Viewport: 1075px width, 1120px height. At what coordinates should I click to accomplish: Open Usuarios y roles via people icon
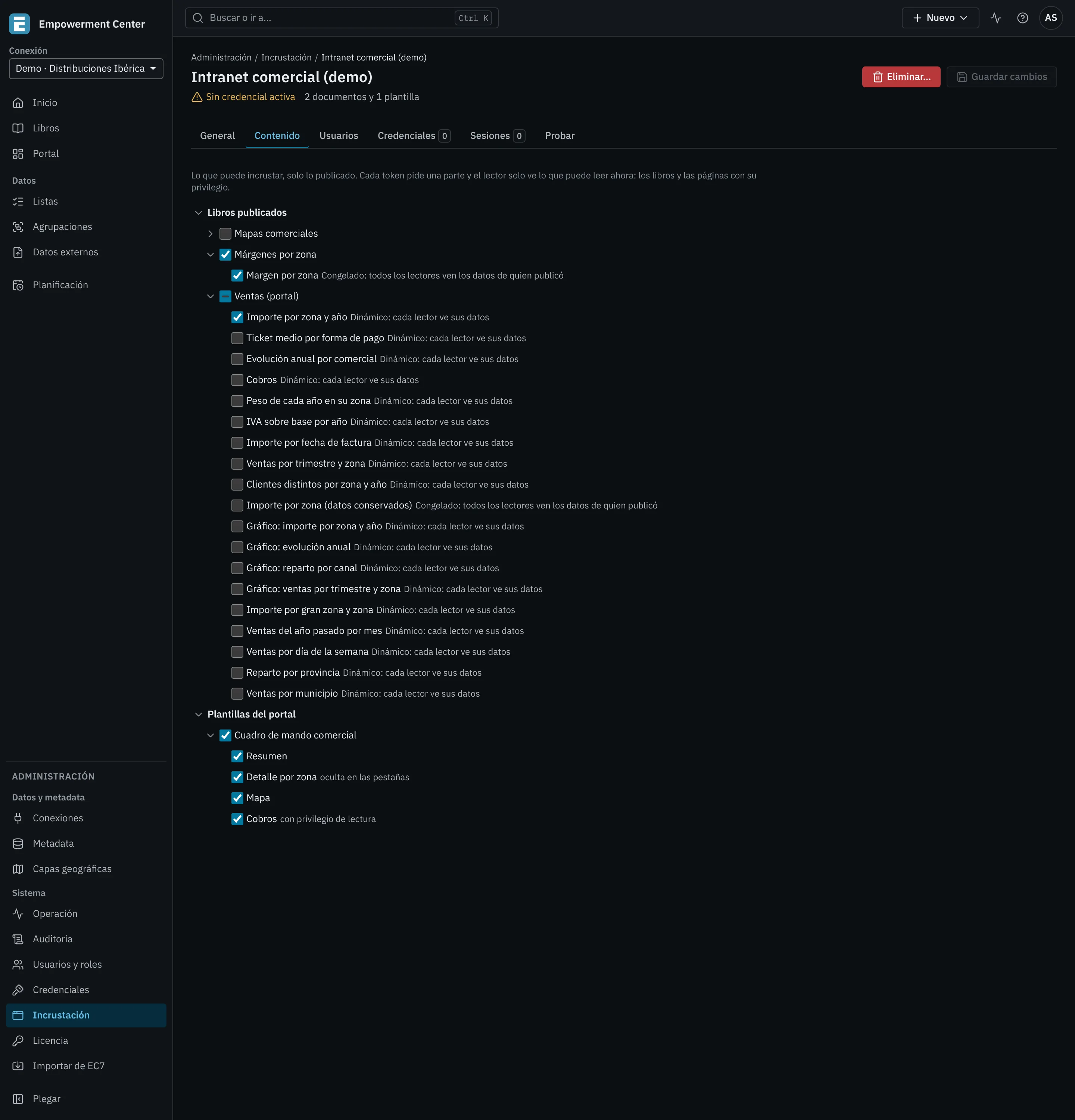18,965
